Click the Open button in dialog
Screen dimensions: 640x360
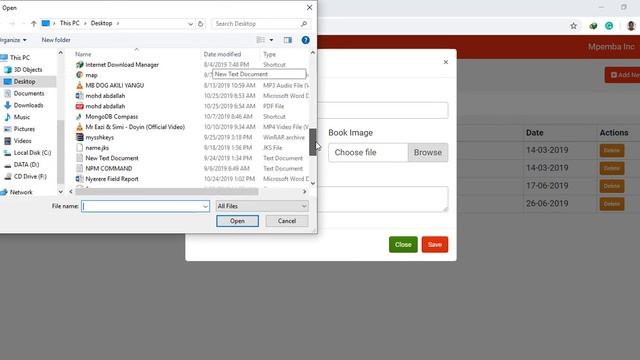237,221
